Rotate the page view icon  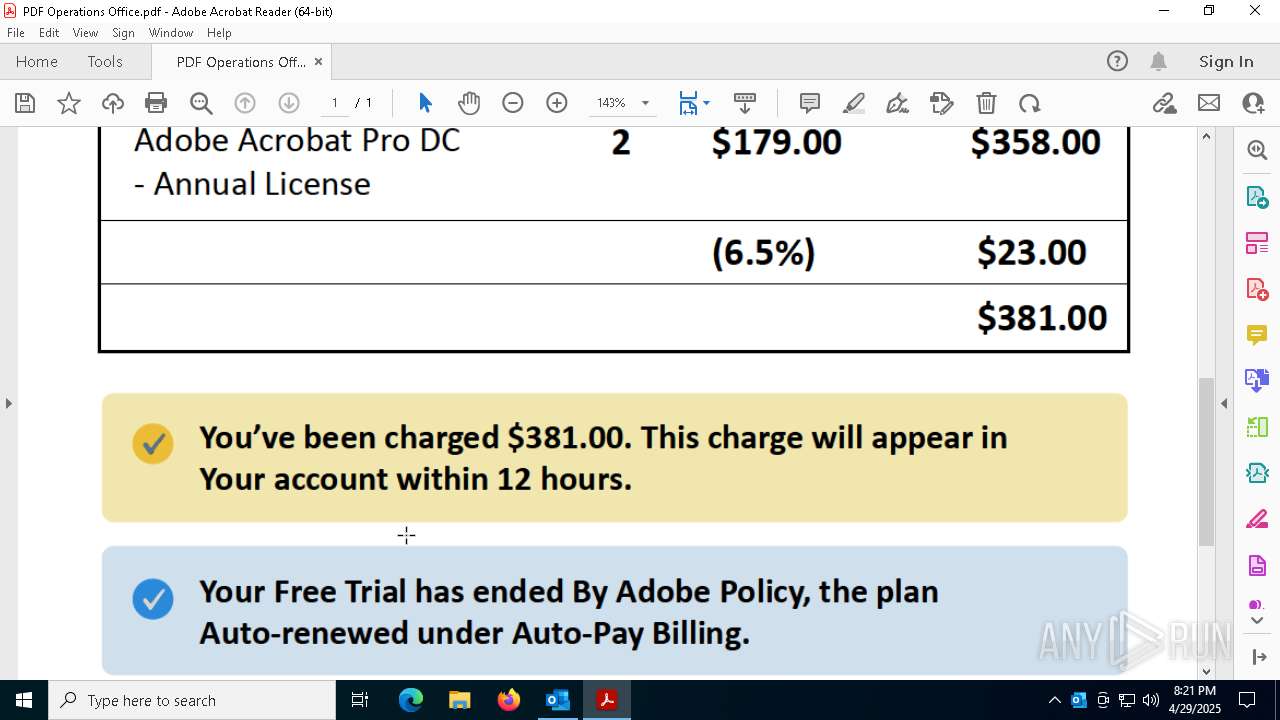point(1030,103)
